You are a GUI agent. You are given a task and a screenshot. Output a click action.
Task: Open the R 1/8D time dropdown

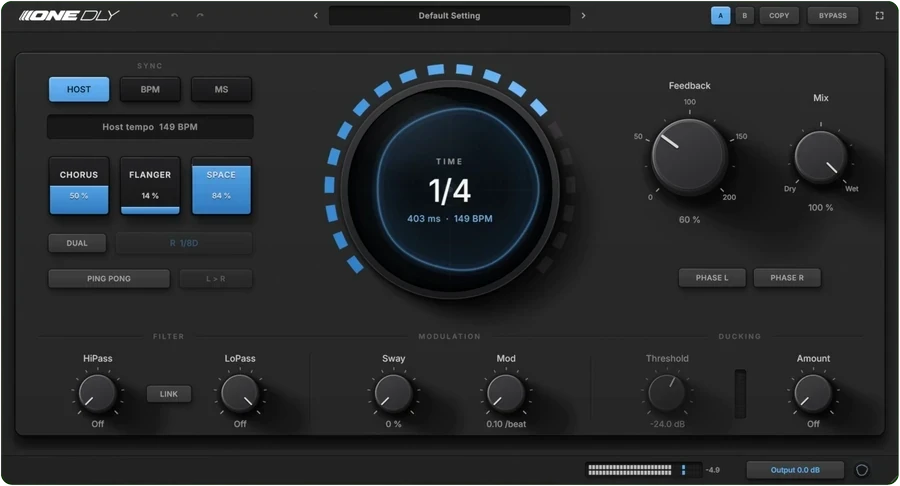coord(184,243)
